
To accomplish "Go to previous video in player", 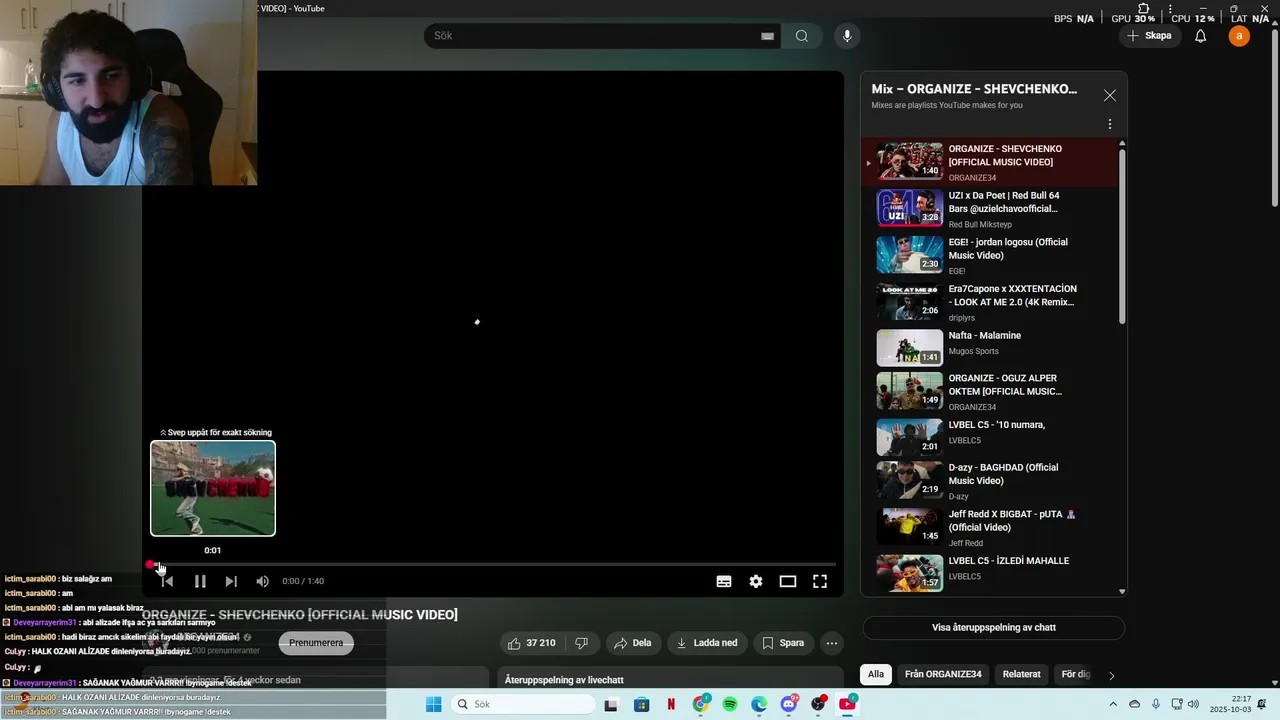I will pos(168,581).
